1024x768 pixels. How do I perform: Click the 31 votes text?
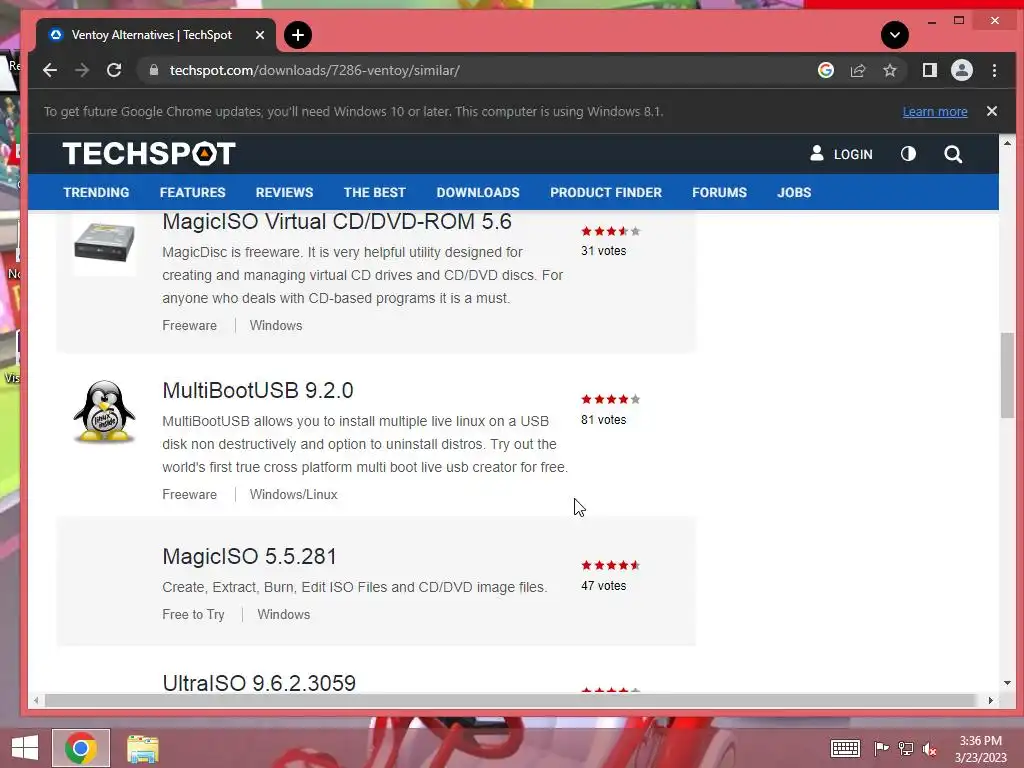coord(603,251)
